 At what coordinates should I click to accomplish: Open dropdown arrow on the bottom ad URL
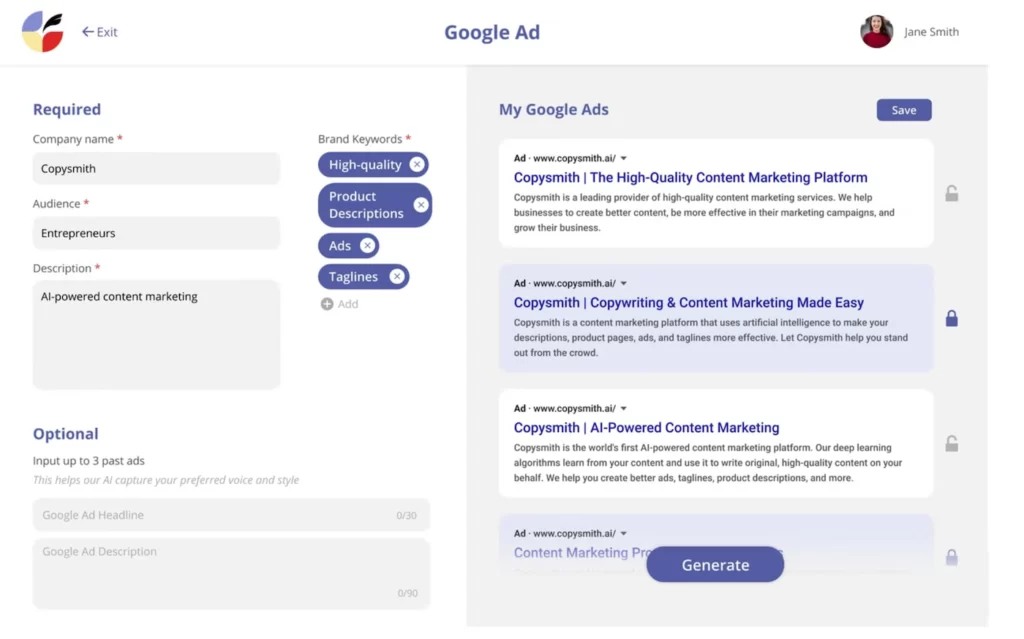(x=624, y=534)
